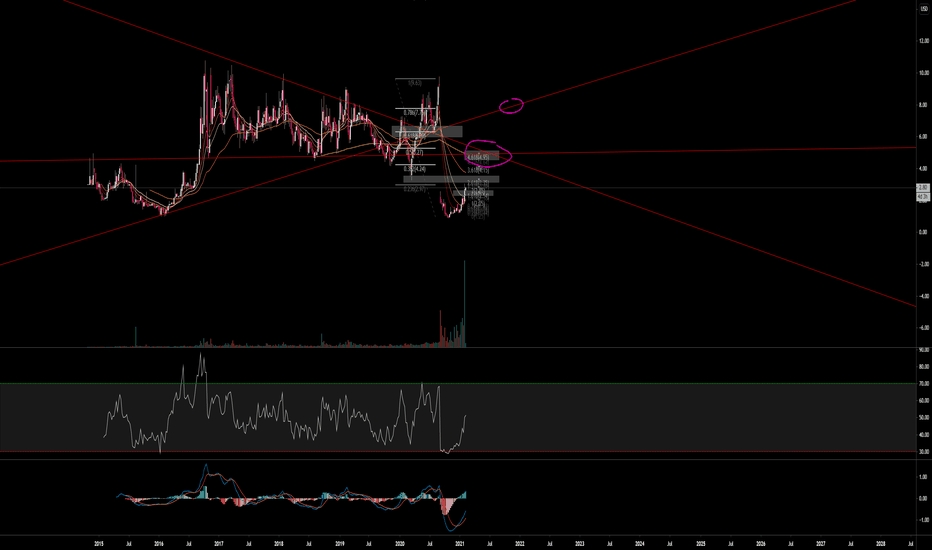This screenshot has height=550, width=932.
Task: Click the 2019 time axis label
Action: (x=340, y=543)
